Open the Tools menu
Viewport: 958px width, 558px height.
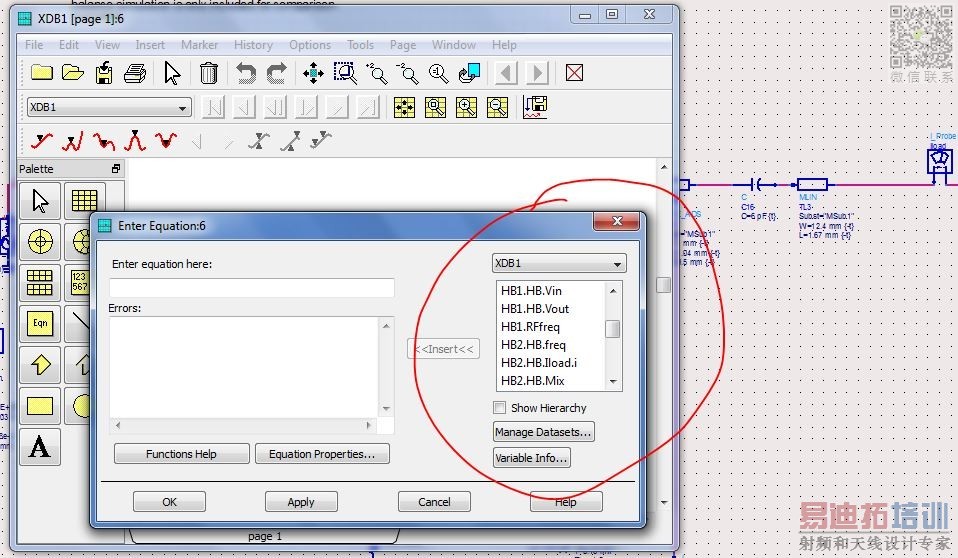360,45
